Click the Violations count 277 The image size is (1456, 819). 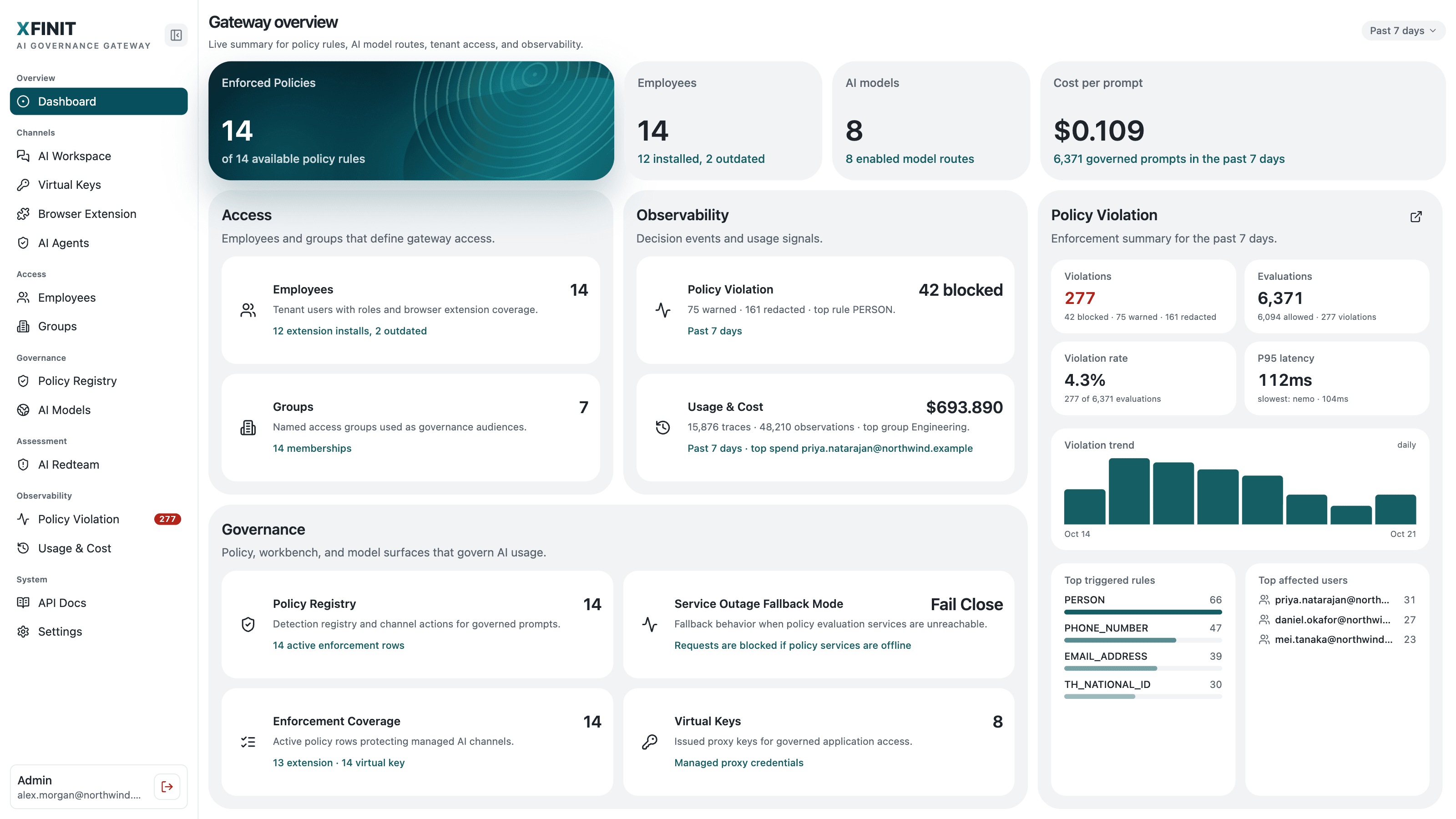tap(1080, 298)
